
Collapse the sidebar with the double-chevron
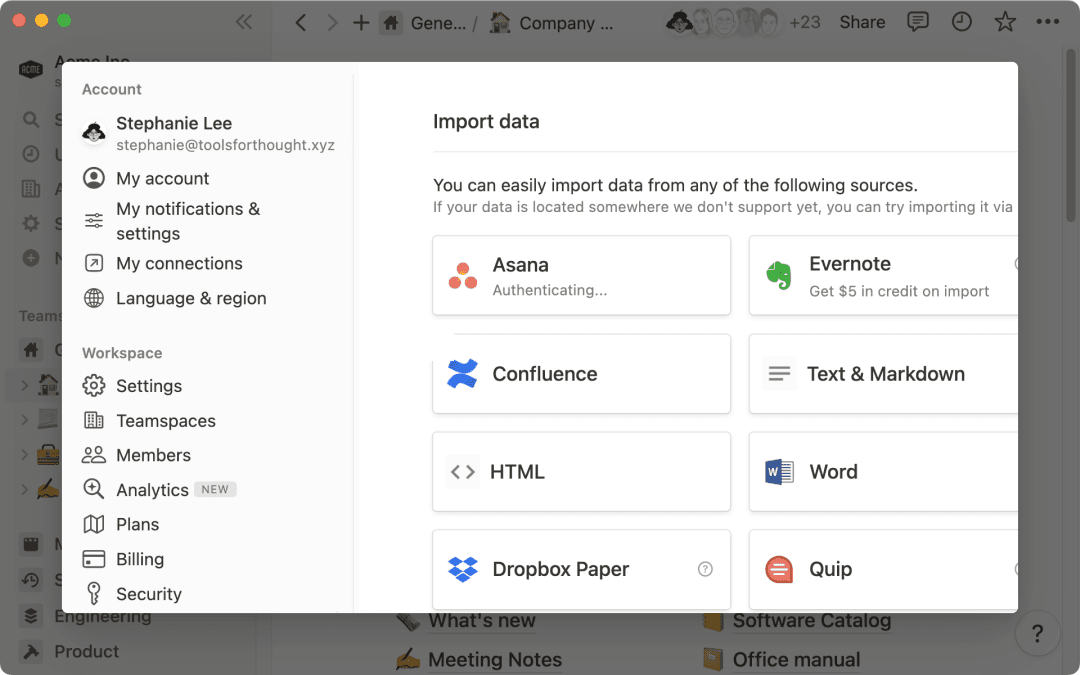245,19
